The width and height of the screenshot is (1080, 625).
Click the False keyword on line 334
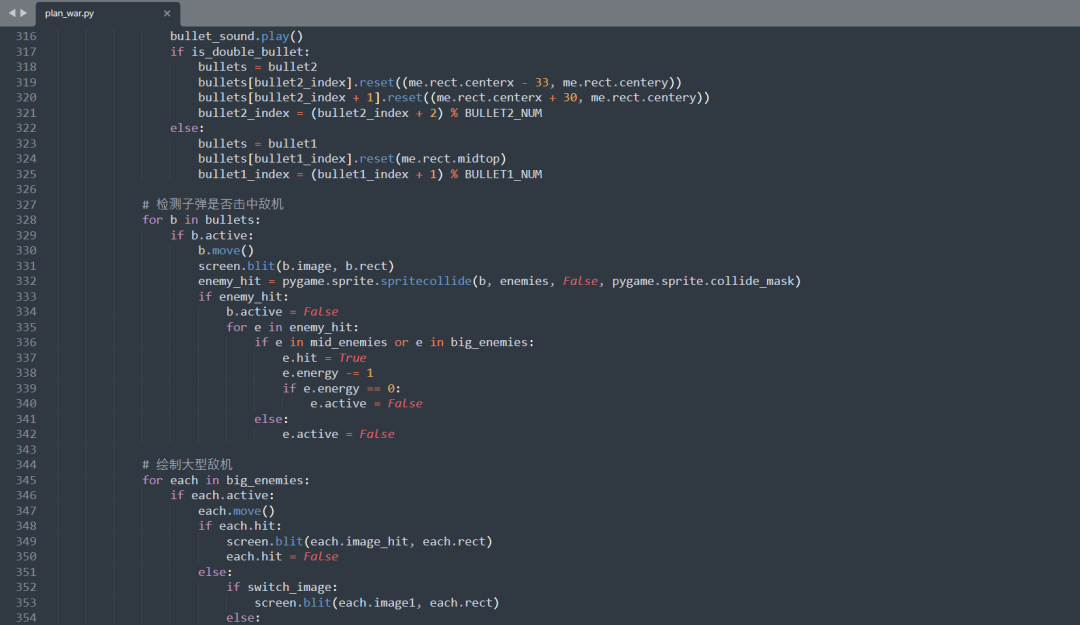(318, 311)
